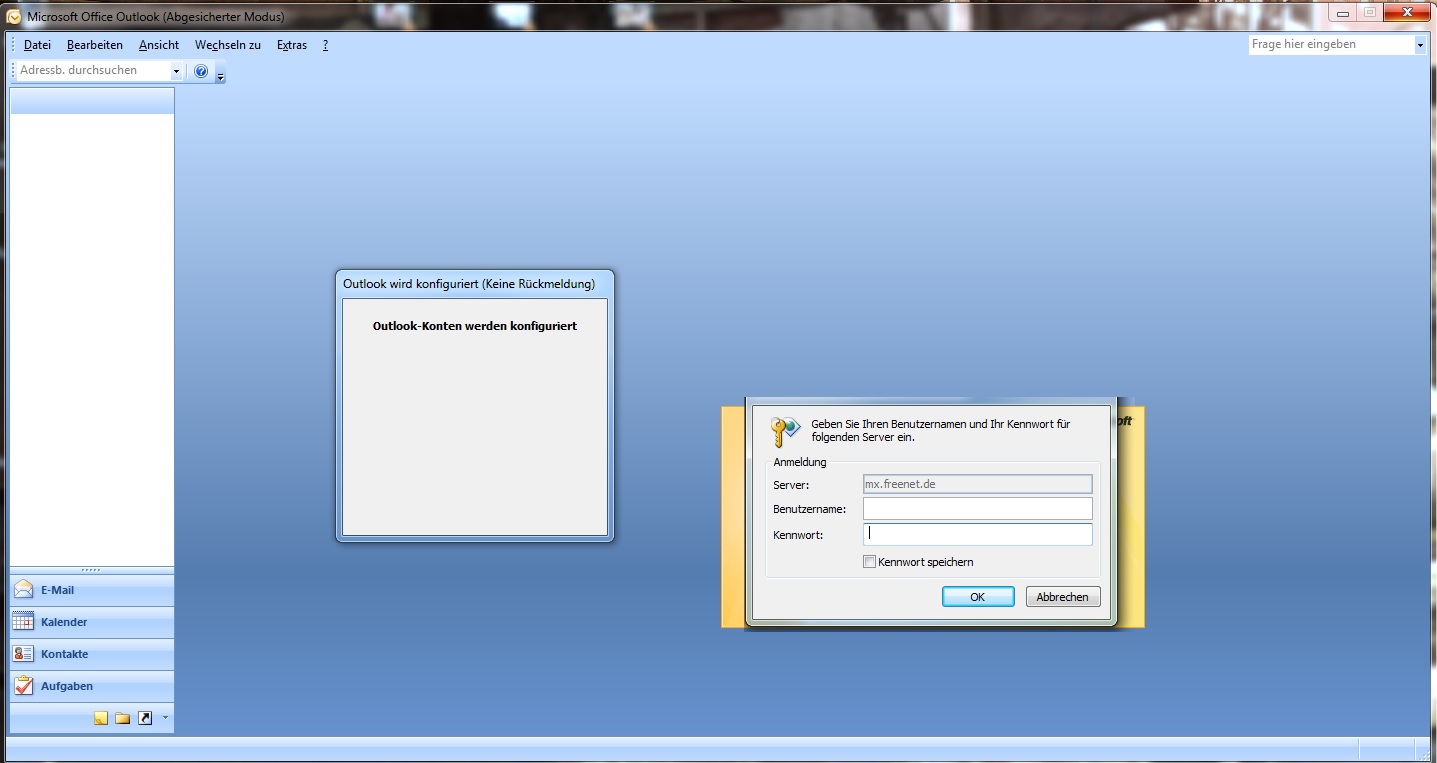The height and width of the screenshot is (763, 1437).
Task: Click into the Kennwort field
Action: pyautogui.click(x=977, y=534)
